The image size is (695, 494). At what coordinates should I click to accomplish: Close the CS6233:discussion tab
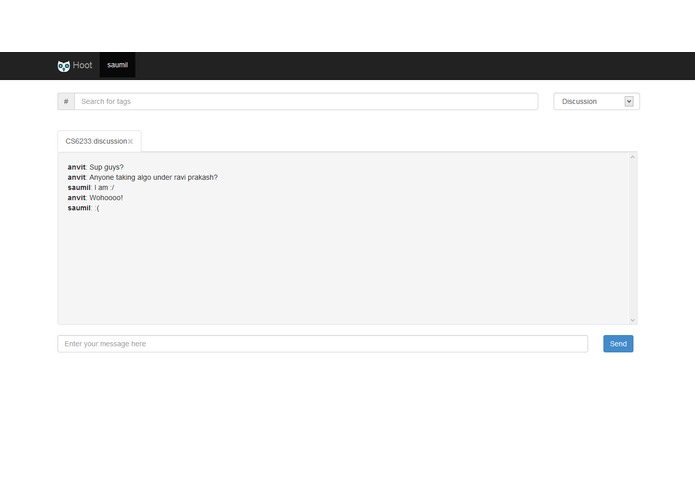pyautogui.click(x=130, y=142)
